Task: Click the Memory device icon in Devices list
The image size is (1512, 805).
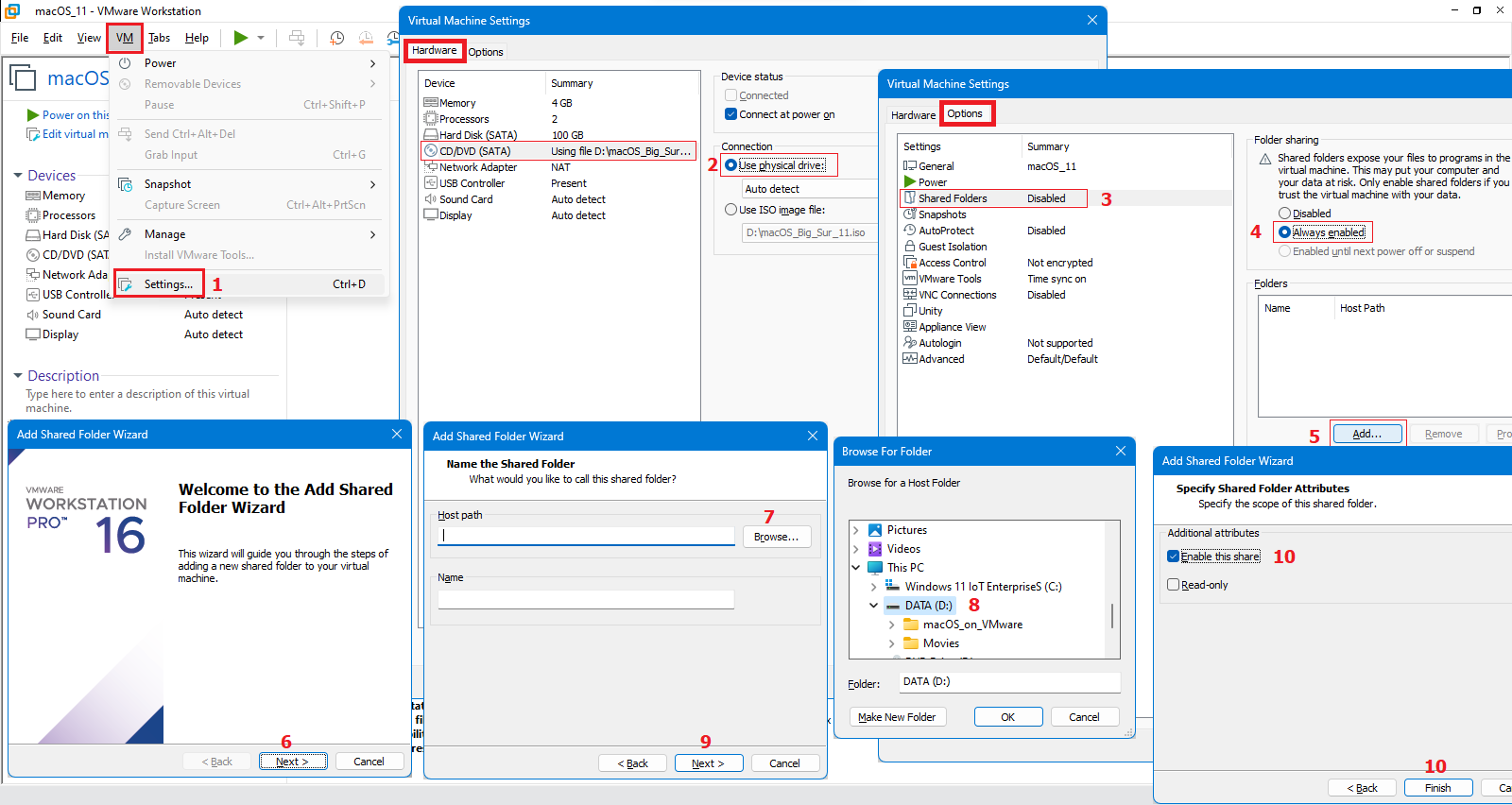Action: click(33, 196)
